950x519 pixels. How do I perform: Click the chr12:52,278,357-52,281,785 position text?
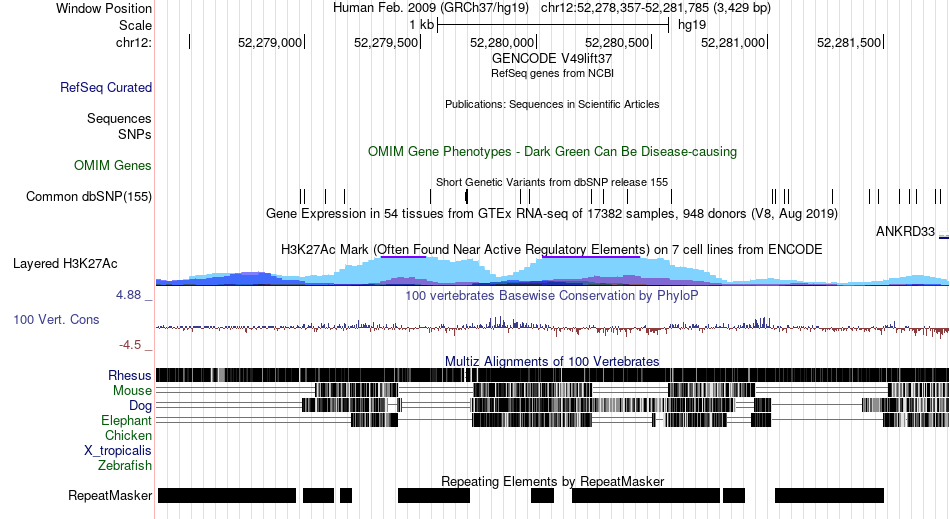point(656,8)
